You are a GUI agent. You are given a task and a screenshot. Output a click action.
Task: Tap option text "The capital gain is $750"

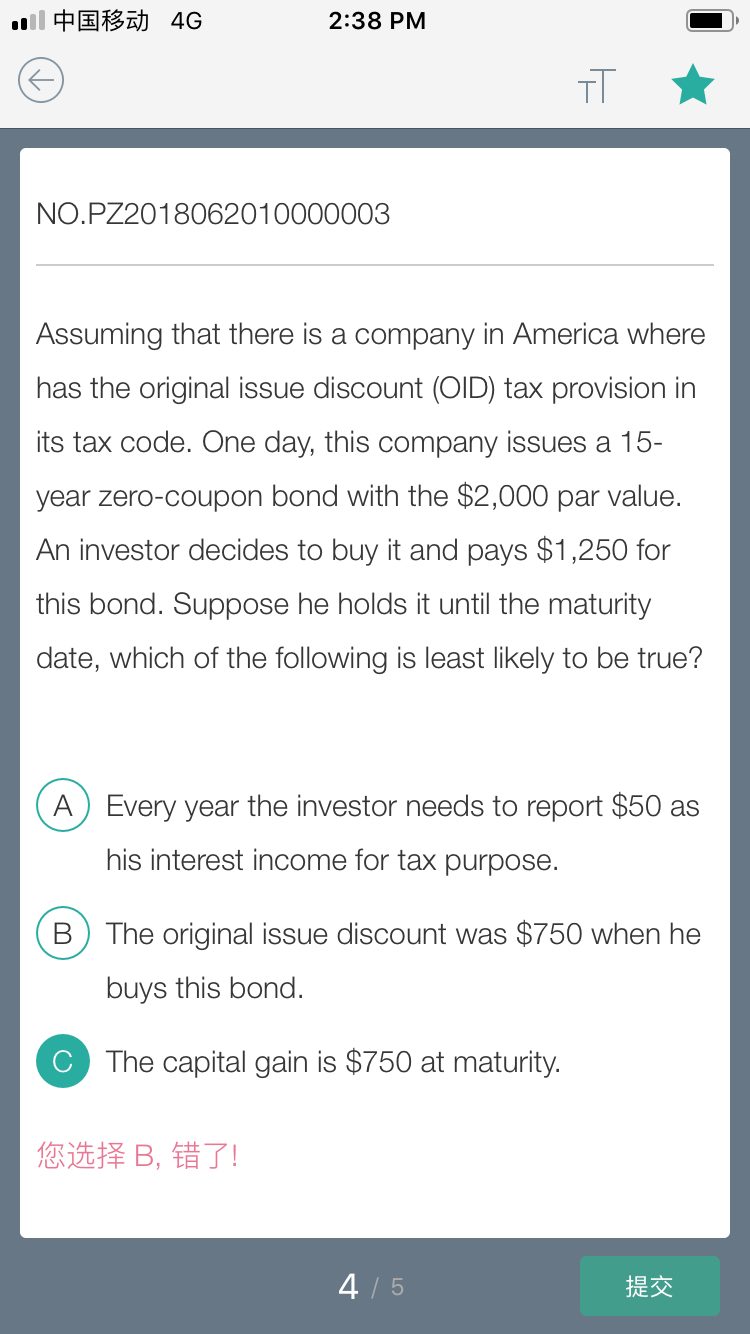coord(333,1062)
